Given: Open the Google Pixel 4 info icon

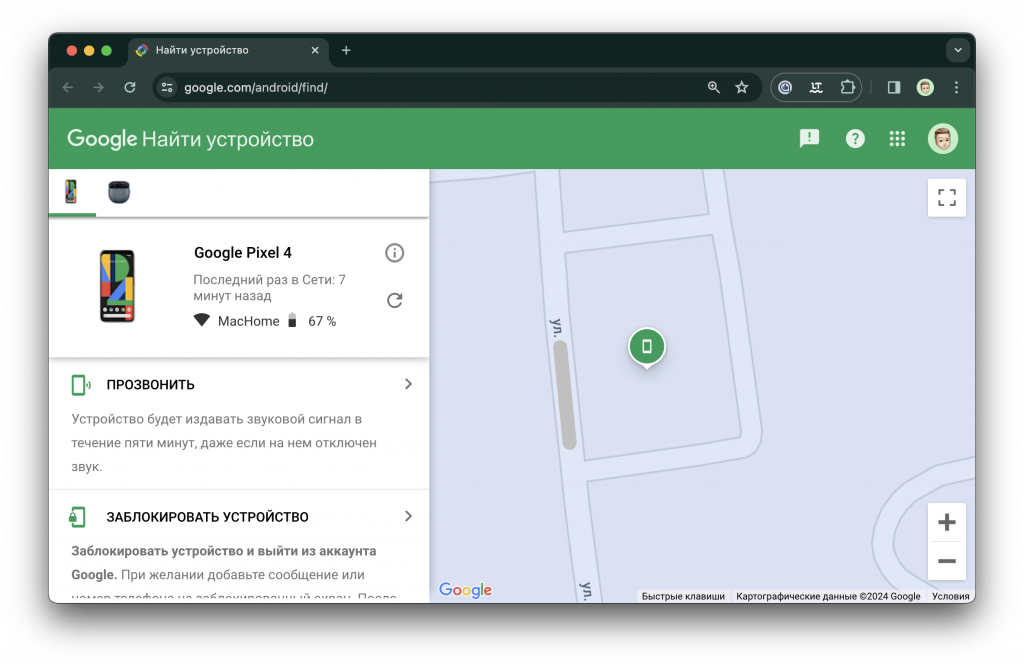Looking at the screenshot, I should click(x=394, y=253).
